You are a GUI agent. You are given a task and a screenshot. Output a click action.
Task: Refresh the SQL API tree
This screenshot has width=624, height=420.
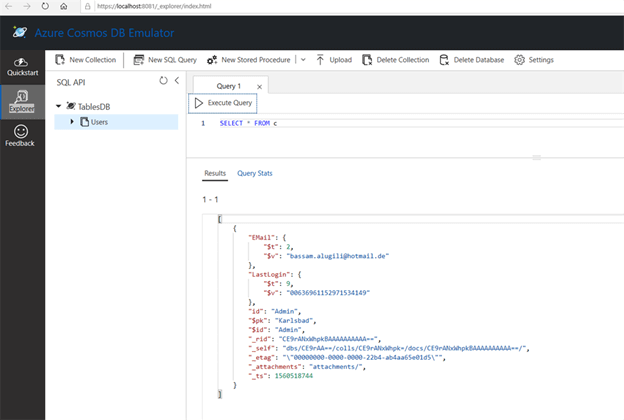tap(164, 81)
